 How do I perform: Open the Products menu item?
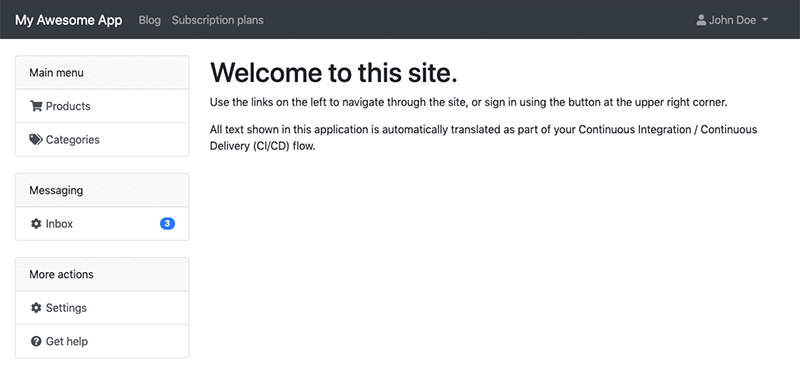[x=102, y=106]
